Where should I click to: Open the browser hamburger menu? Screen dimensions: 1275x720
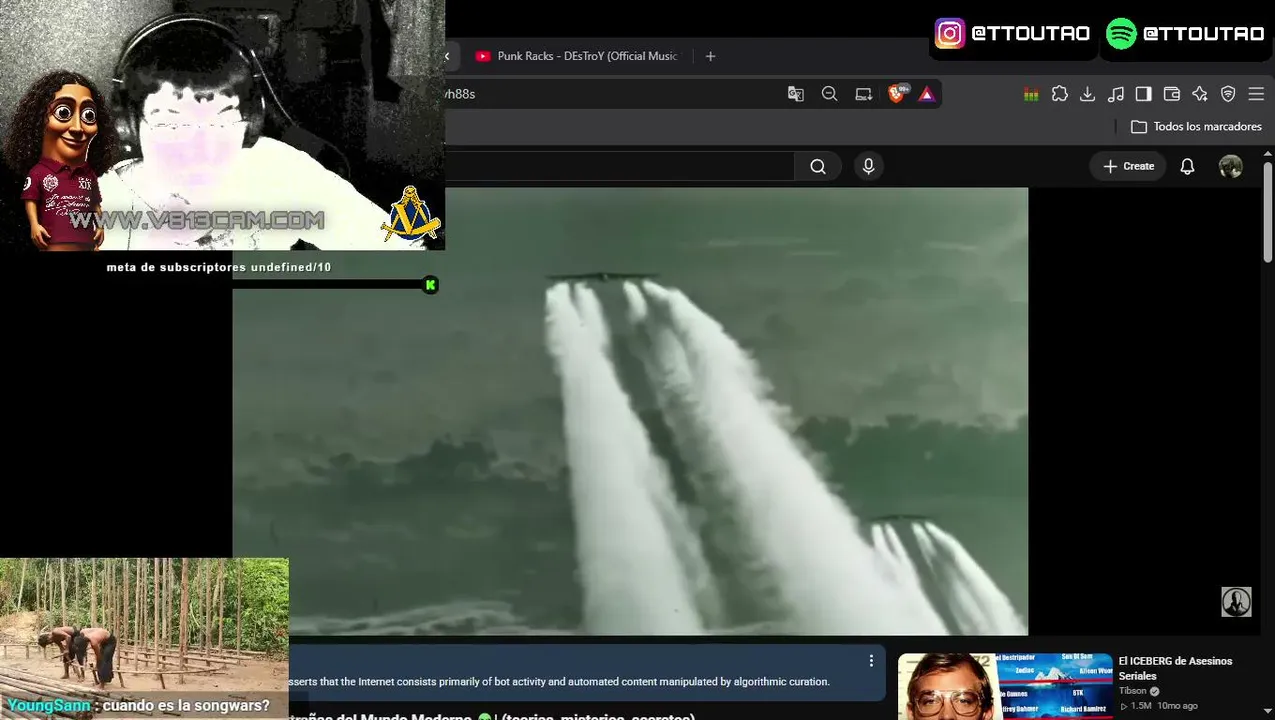pyautogui.click(x=1256, y=94)
